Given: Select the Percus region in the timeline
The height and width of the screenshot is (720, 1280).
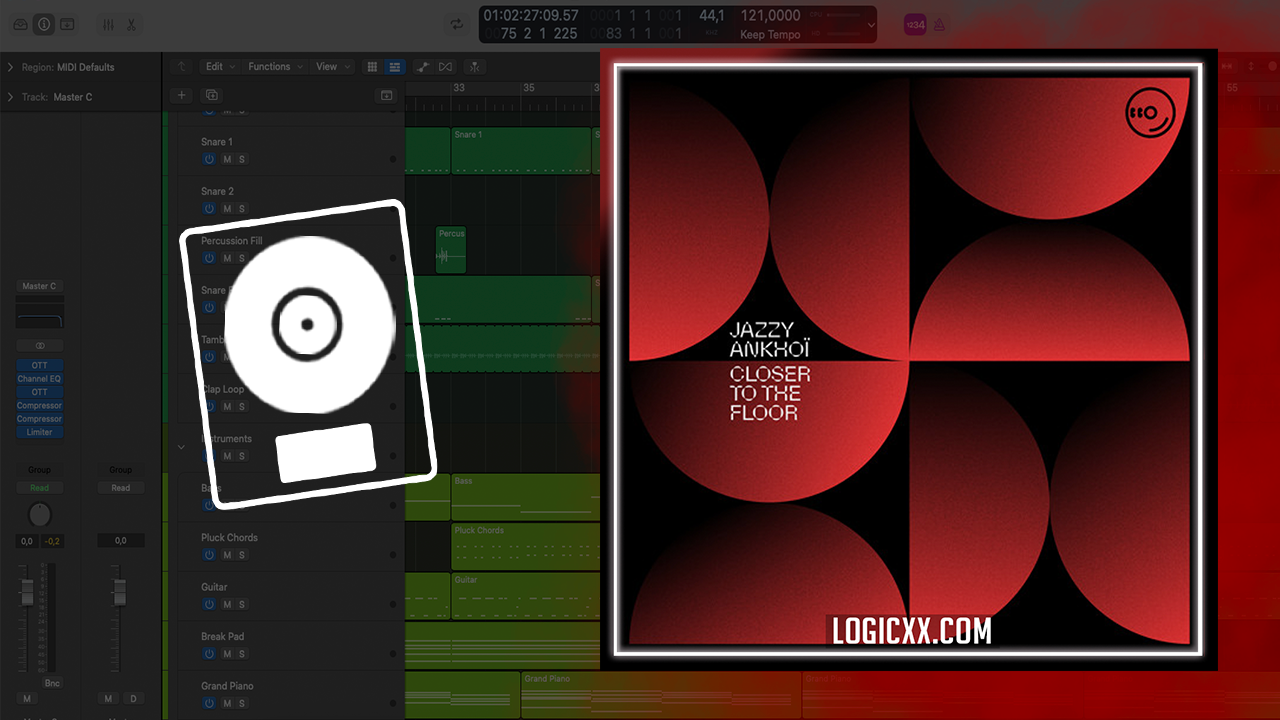Looking at the screenshot, I should tap(451, 250).
